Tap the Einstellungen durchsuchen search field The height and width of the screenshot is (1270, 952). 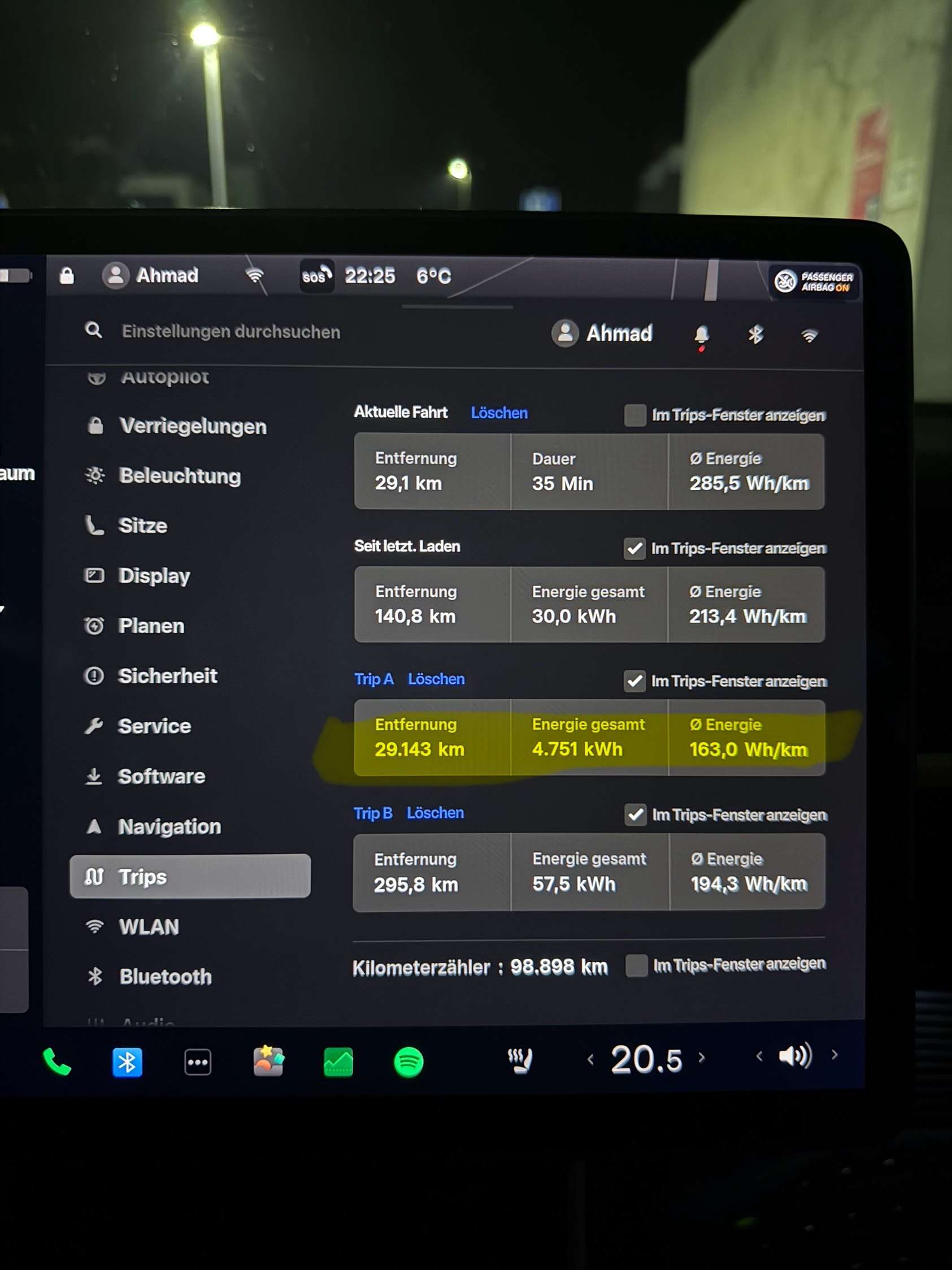point(231,332)
